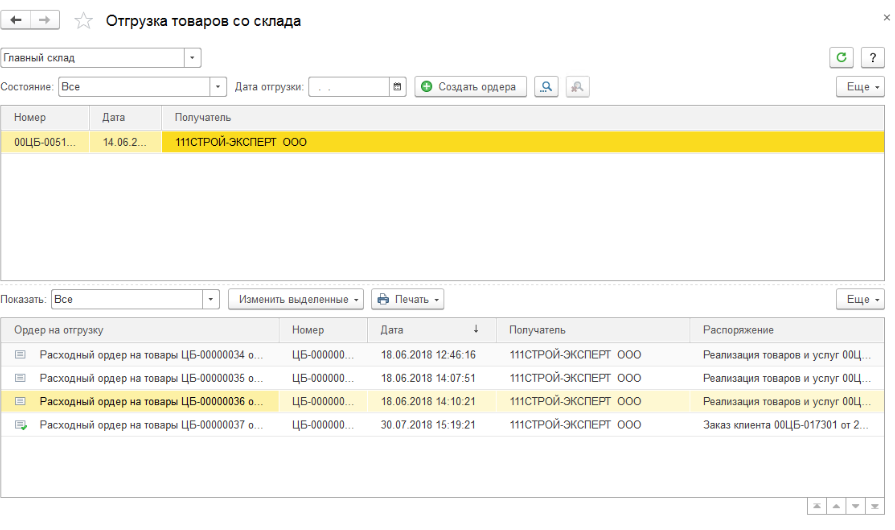Image resolution: width=895 pixels, height=530 pixels.
Task: Open calendar picker for Дата отгрузки
Action: pos(398,87)
